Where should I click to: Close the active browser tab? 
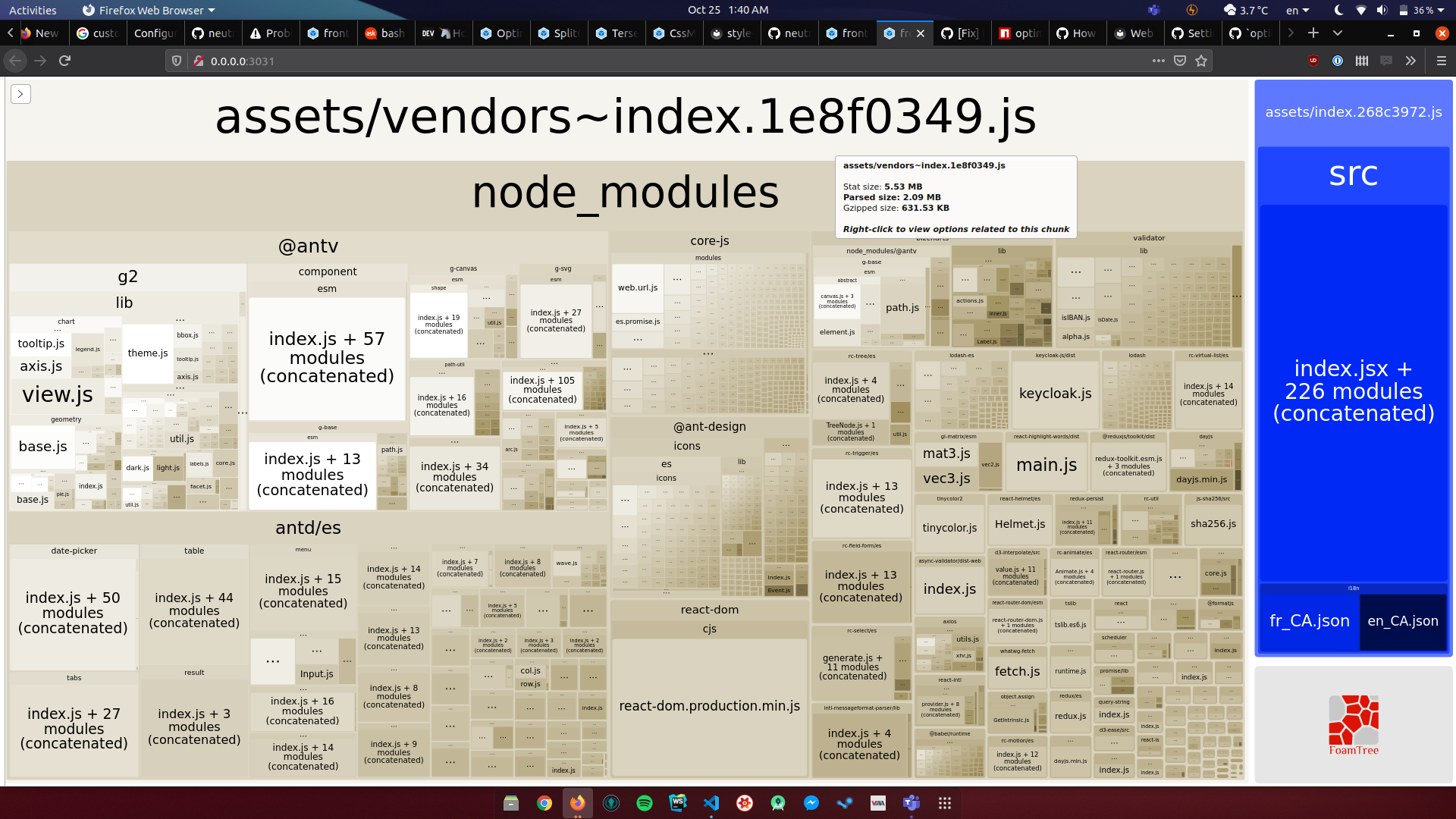[x=921, y=33]
